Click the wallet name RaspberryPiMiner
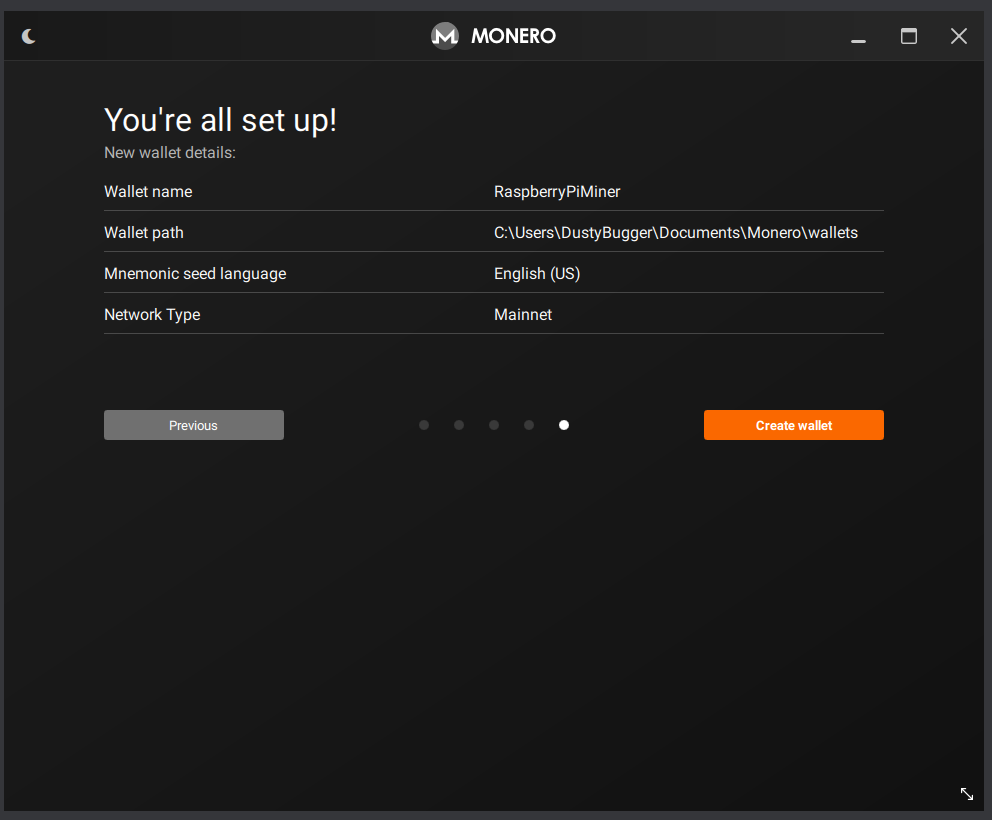This screenshot has height=820, width=992. 557,192
